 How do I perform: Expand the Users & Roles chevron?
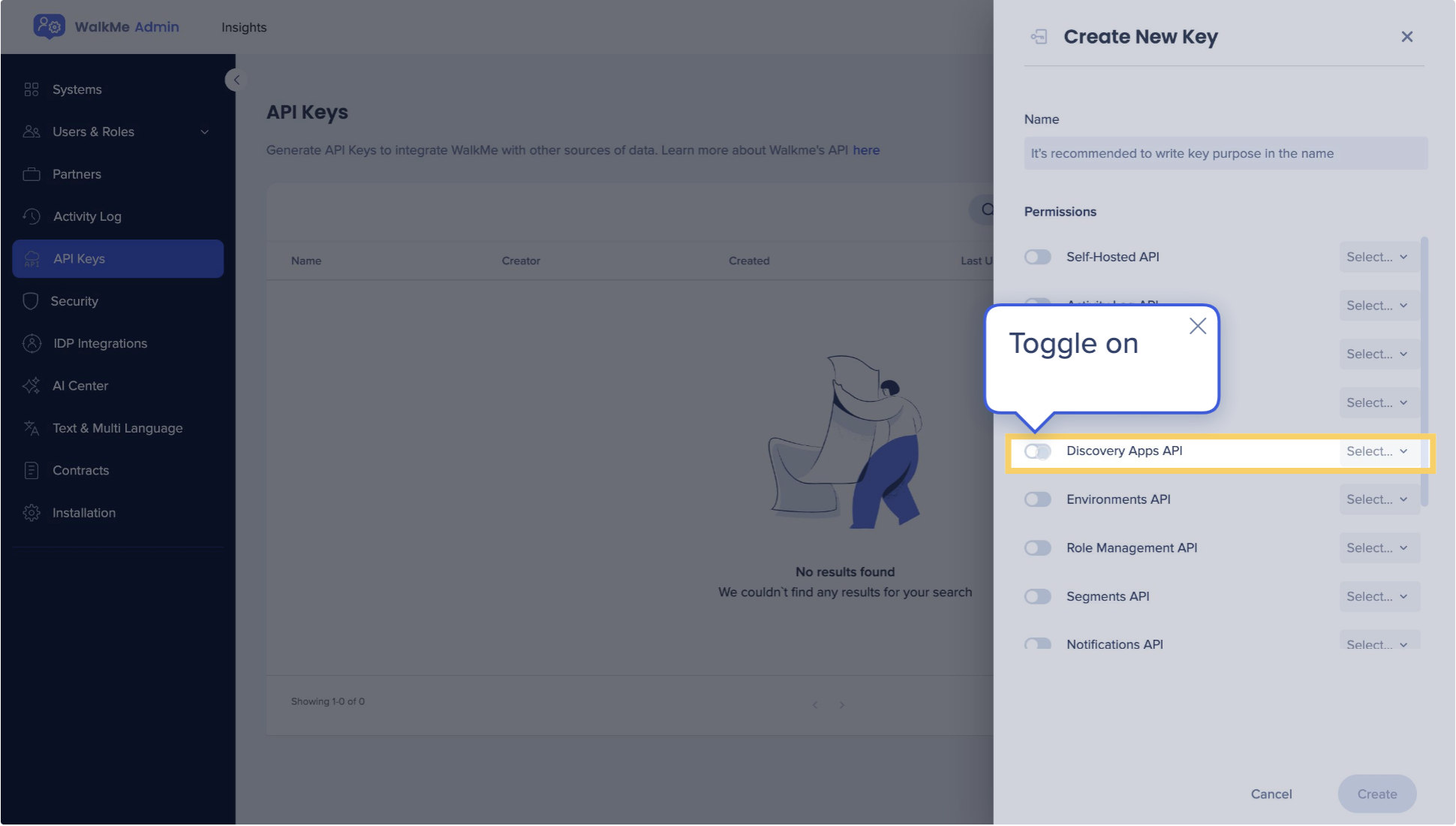(x=204, y=132)
